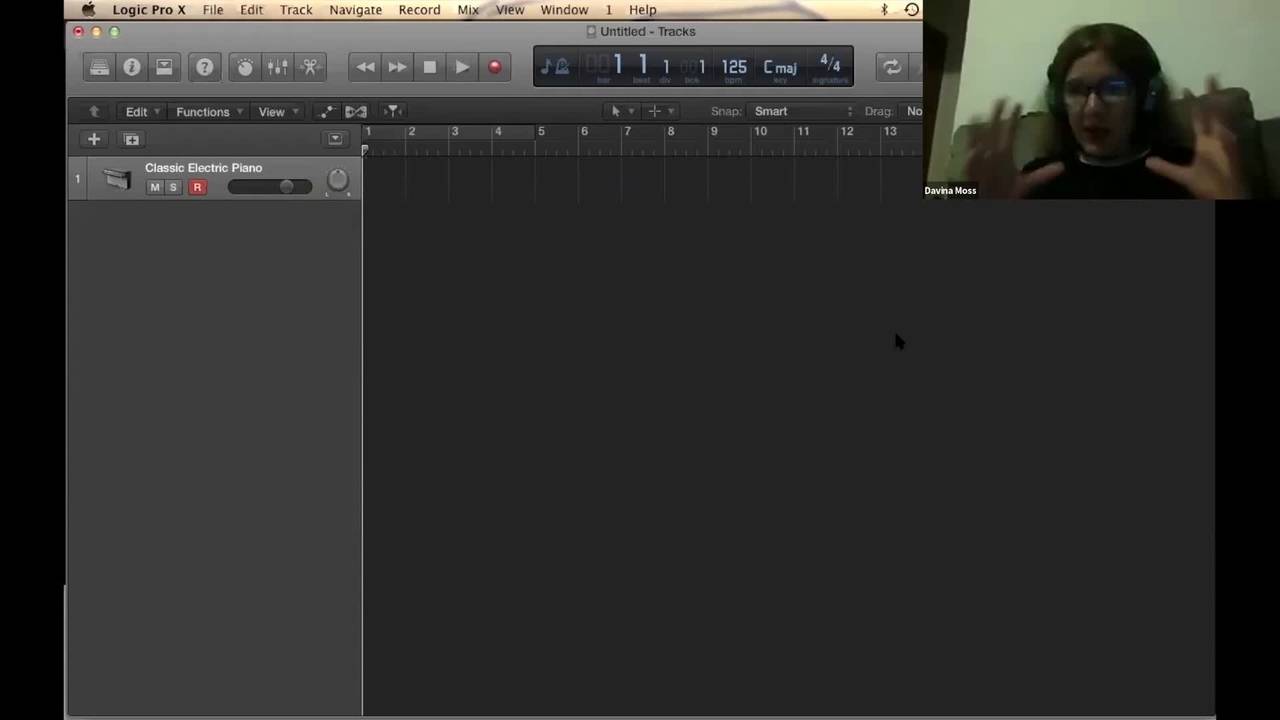Click the Classic Electric Piano volume slider
1280x720 pixels.
270,187
